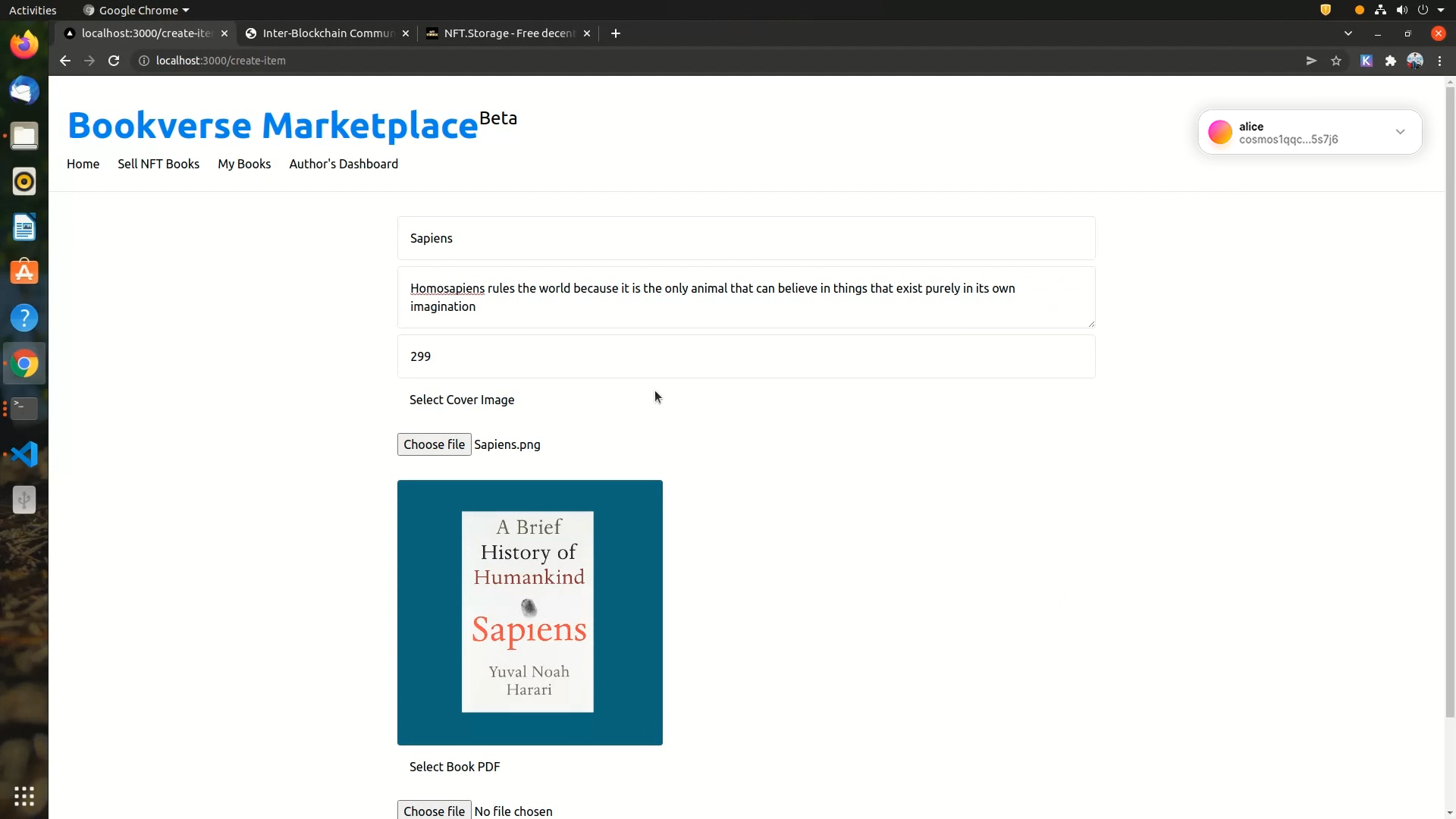Click the browser back arrow

point(65,61)
